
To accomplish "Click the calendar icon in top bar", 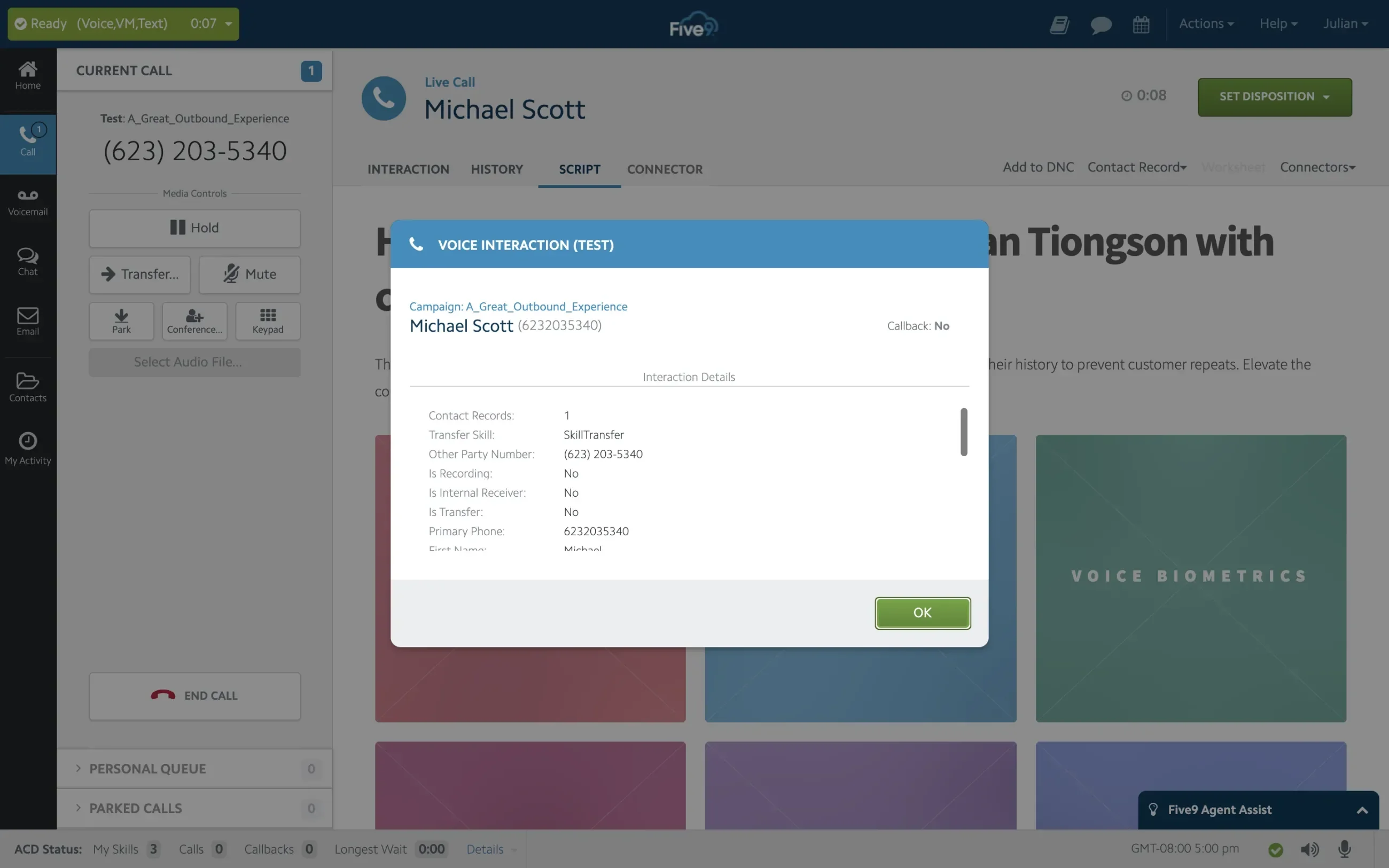I will [x=1141, y=24].
